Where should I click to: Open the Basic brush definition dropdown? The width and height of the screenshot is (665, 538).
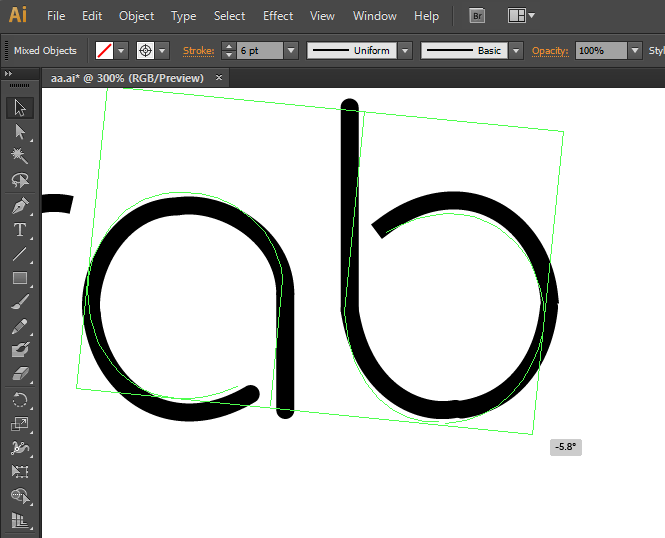pyautogui.click(x=516, y=51)
